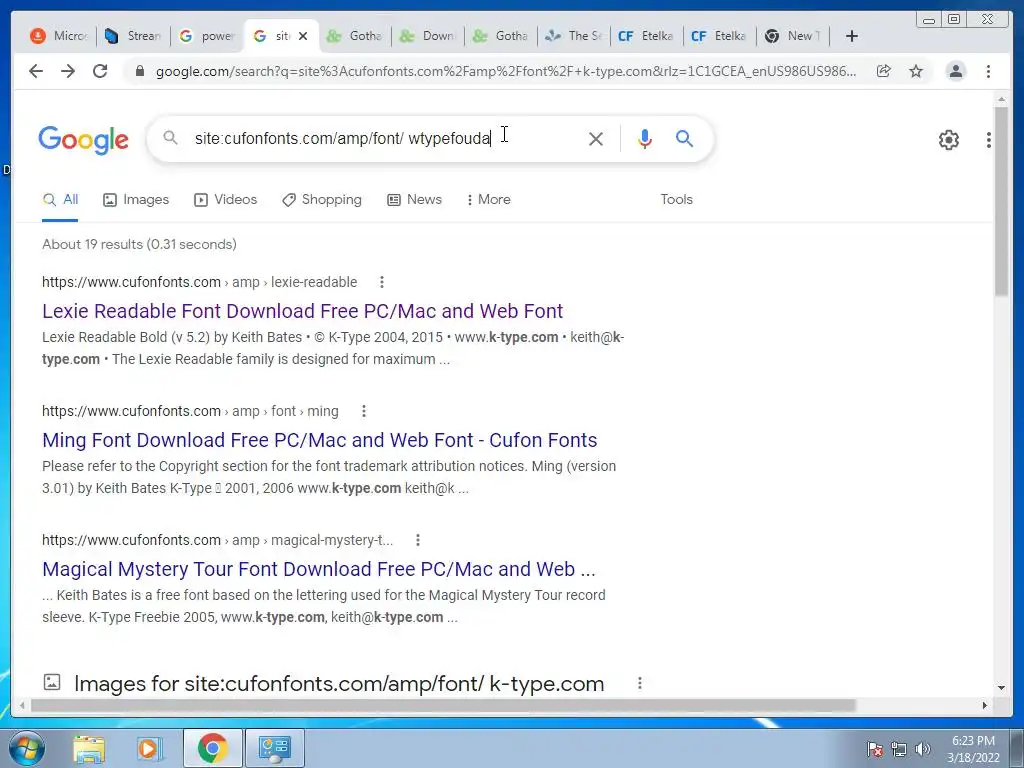The width and height of the screenshot is (1024, 768).
Task: Share this page via the address bar icon
Action: pos(884,71)
